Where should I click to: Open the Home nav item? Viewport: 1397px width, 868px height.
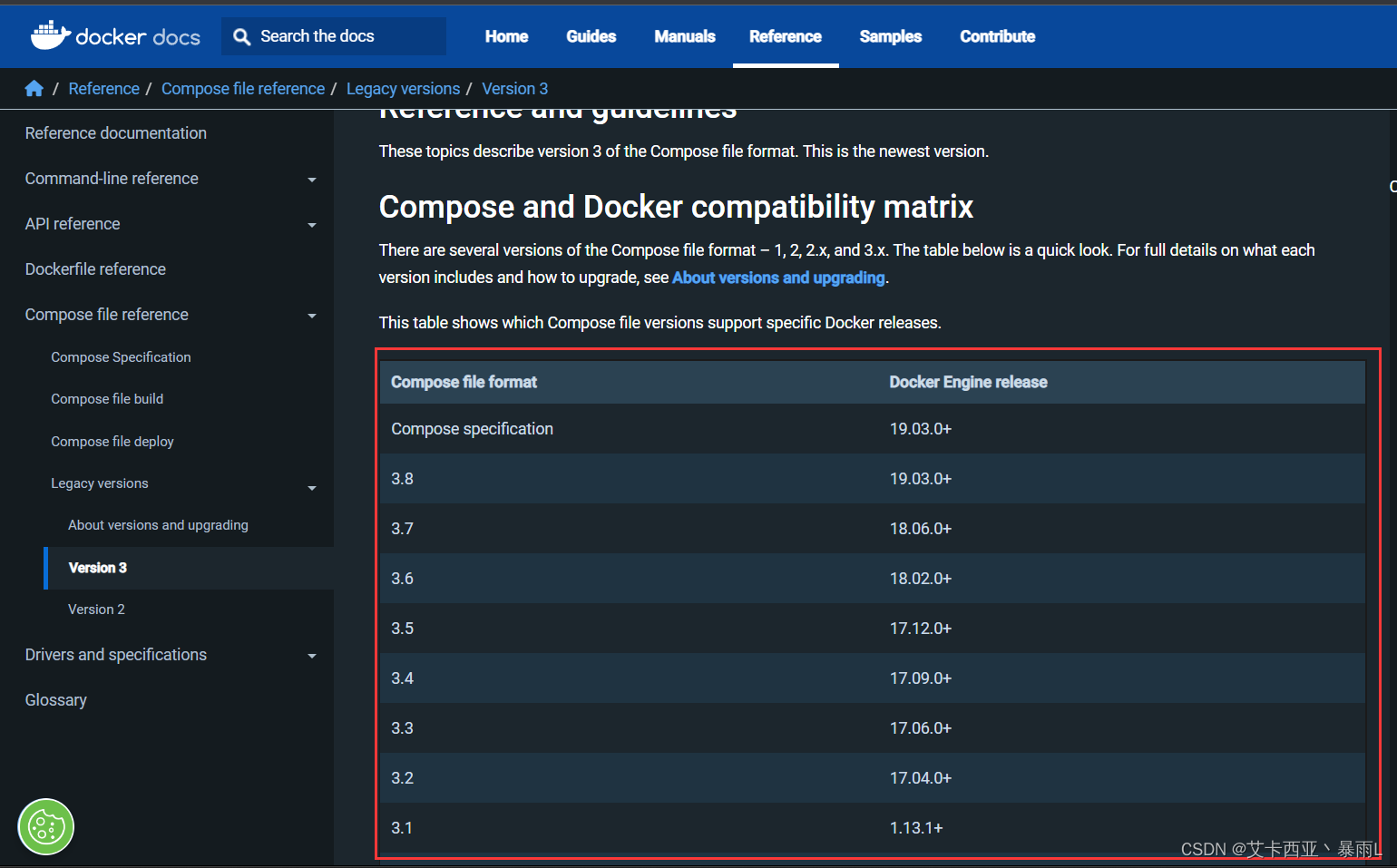[x=506, y=36]
